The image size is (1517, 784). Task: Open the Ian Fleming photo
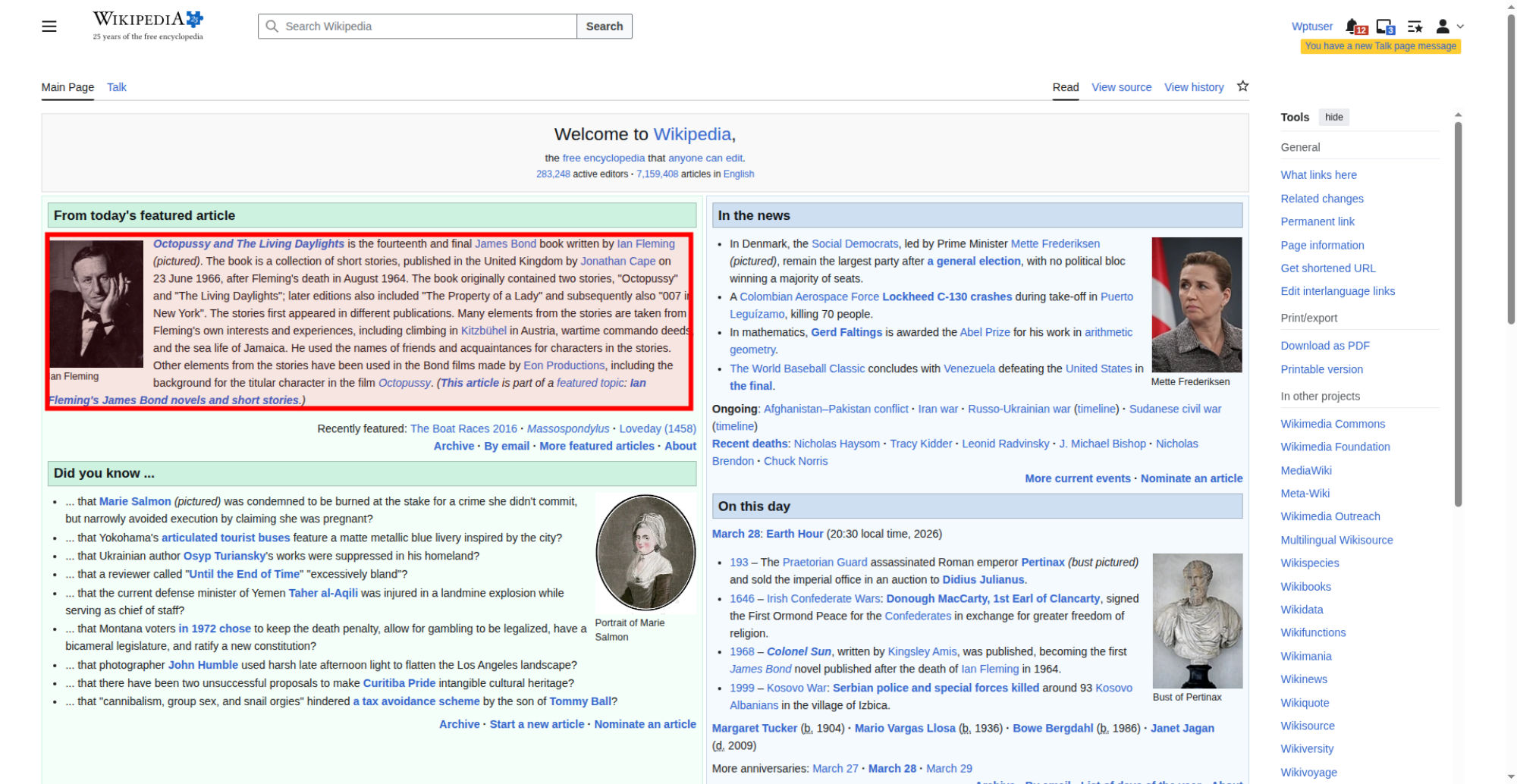tap(96, 304)
